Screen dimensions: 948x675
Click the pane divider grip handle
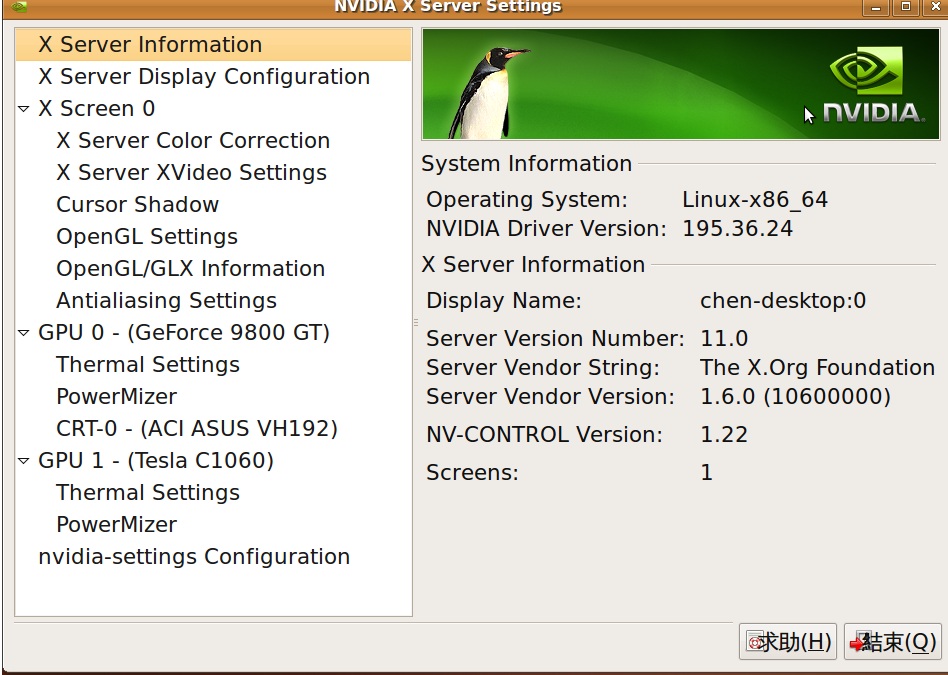(x=416, y=322)
